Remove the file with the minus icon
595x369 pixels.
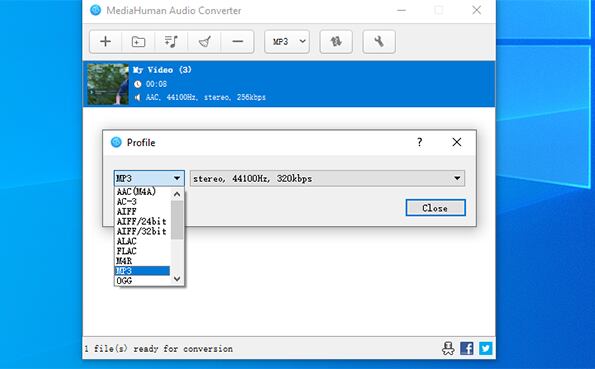[x=238, y=41]
